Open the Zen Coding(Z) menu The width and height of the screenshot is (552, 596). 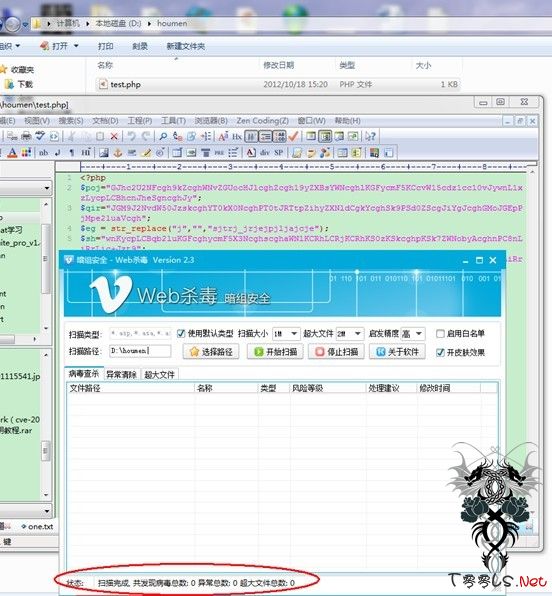coord(263,120)
